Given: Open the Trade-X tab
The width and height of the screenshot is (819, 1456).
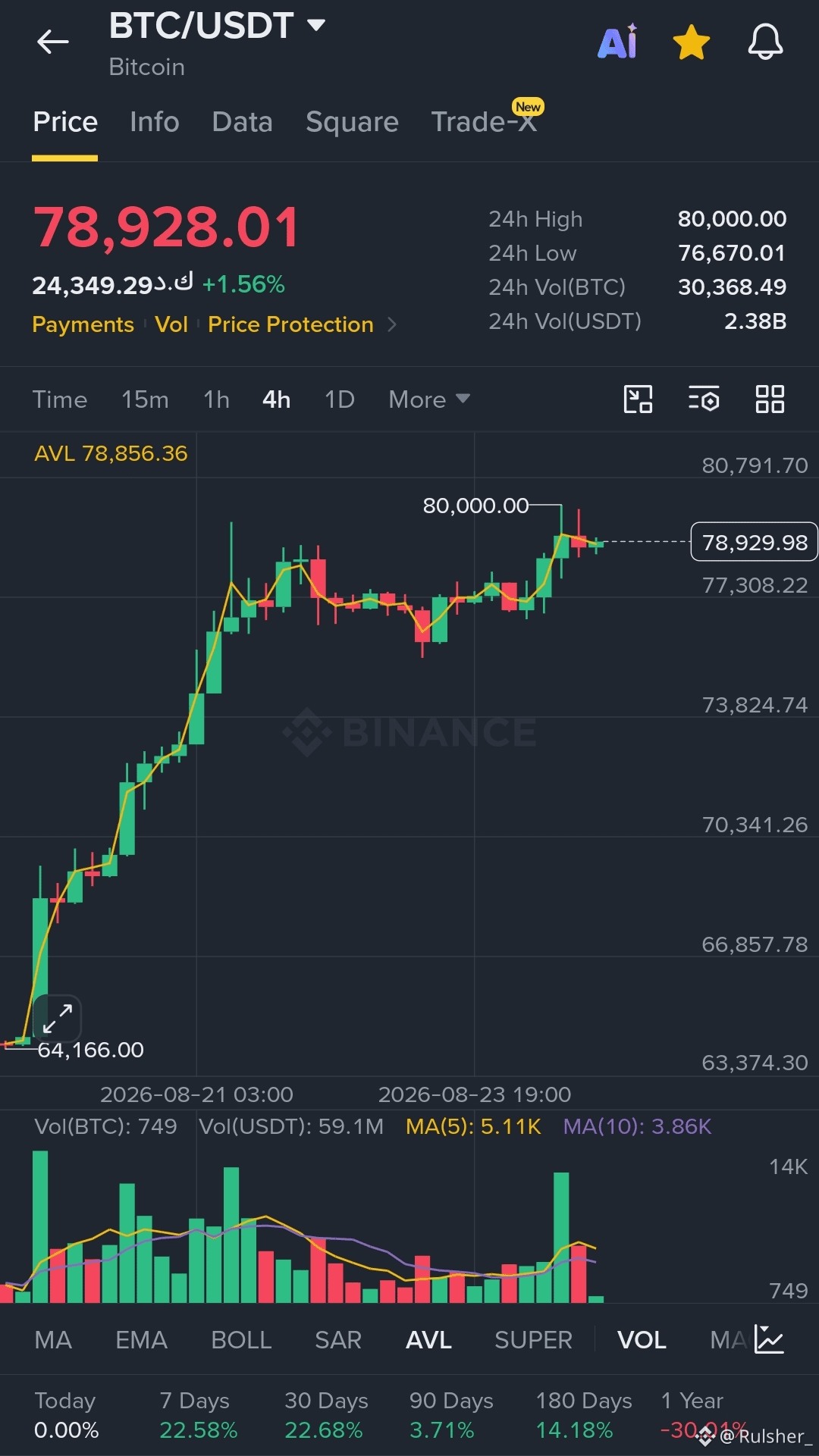Looking at the screenshot, I should (484, 122).
